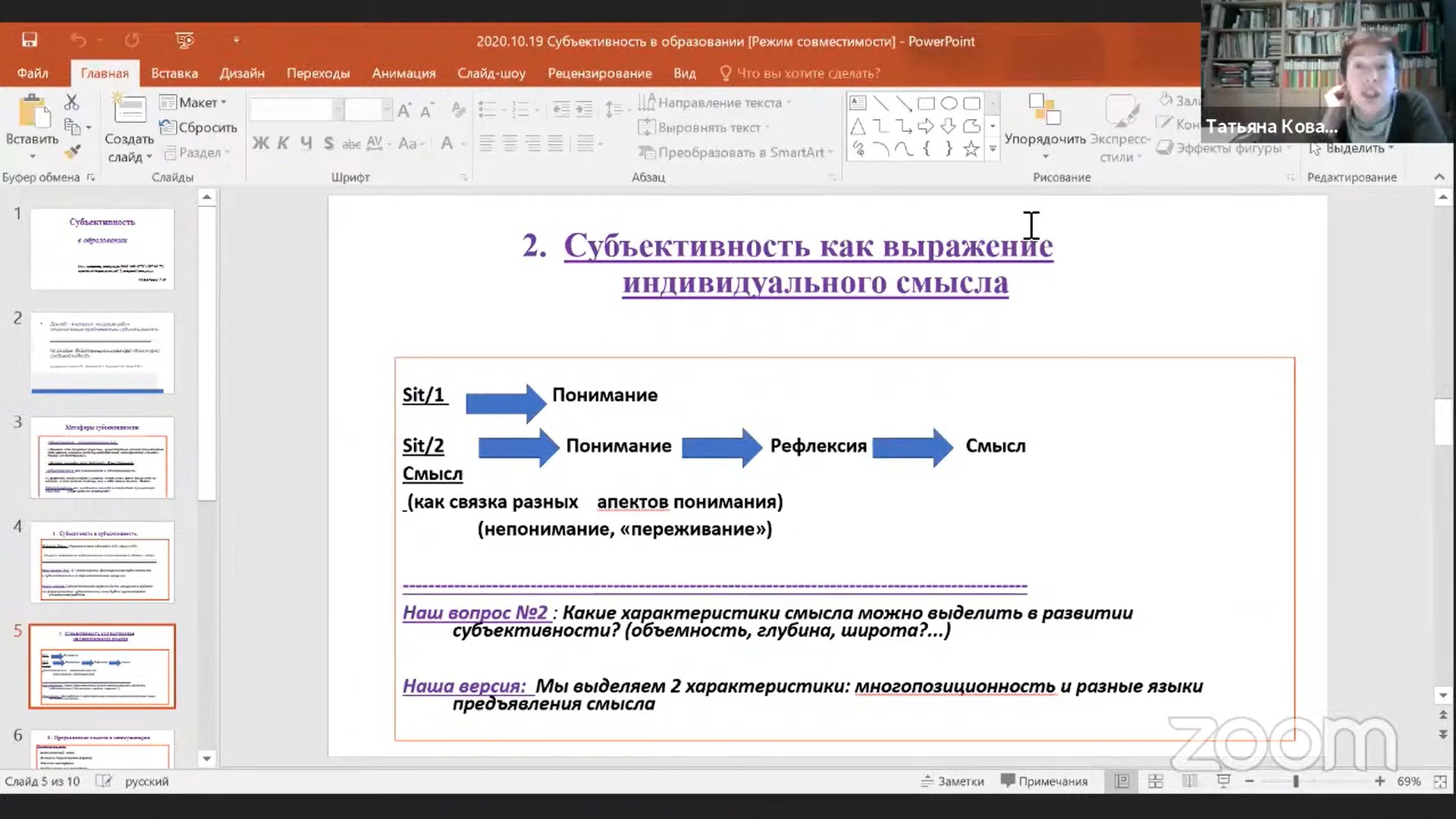
Task: Open reading view from status bar
Action: pos(1189,781)
